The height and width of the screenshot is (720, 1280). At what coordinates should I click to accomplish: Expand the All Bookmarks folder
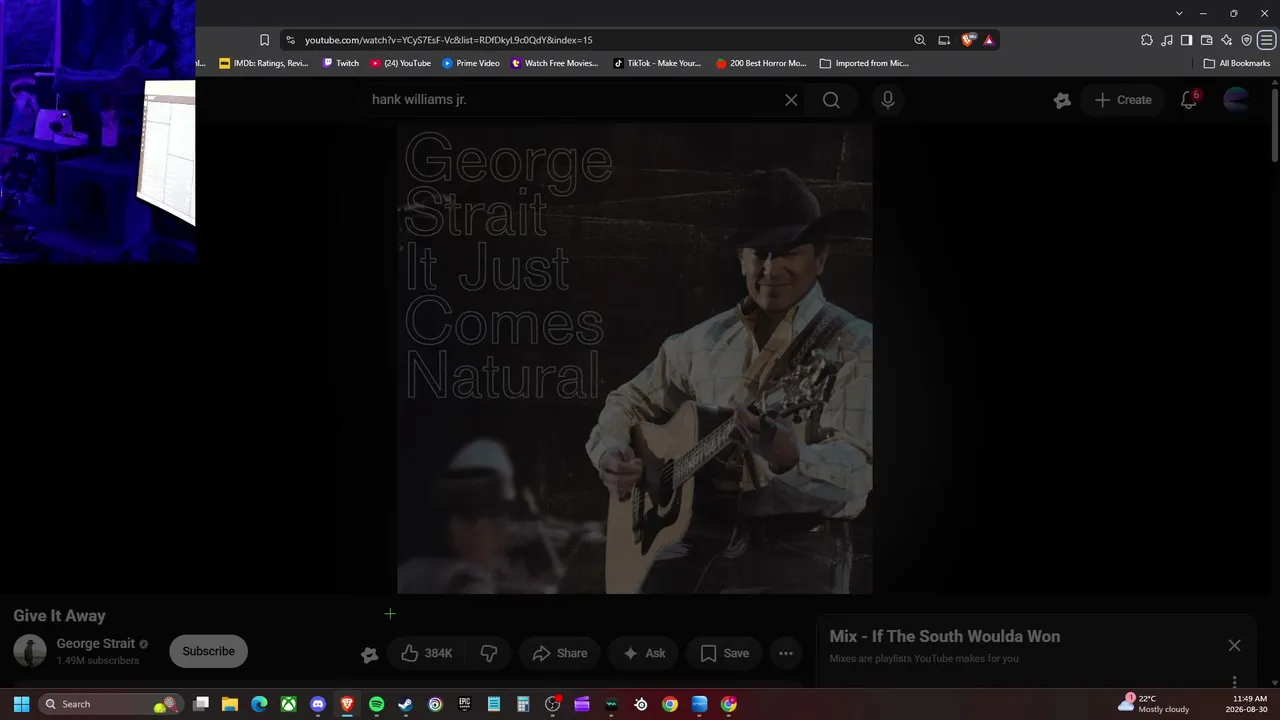click(x=1237, y=63)
